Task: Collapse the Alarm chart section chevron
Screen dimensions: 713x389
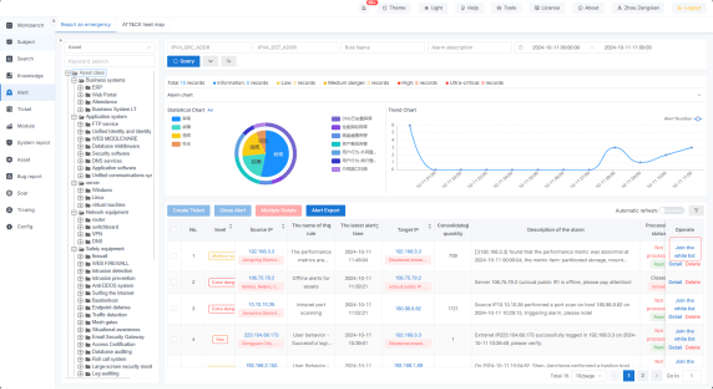Action: point(699,95)
